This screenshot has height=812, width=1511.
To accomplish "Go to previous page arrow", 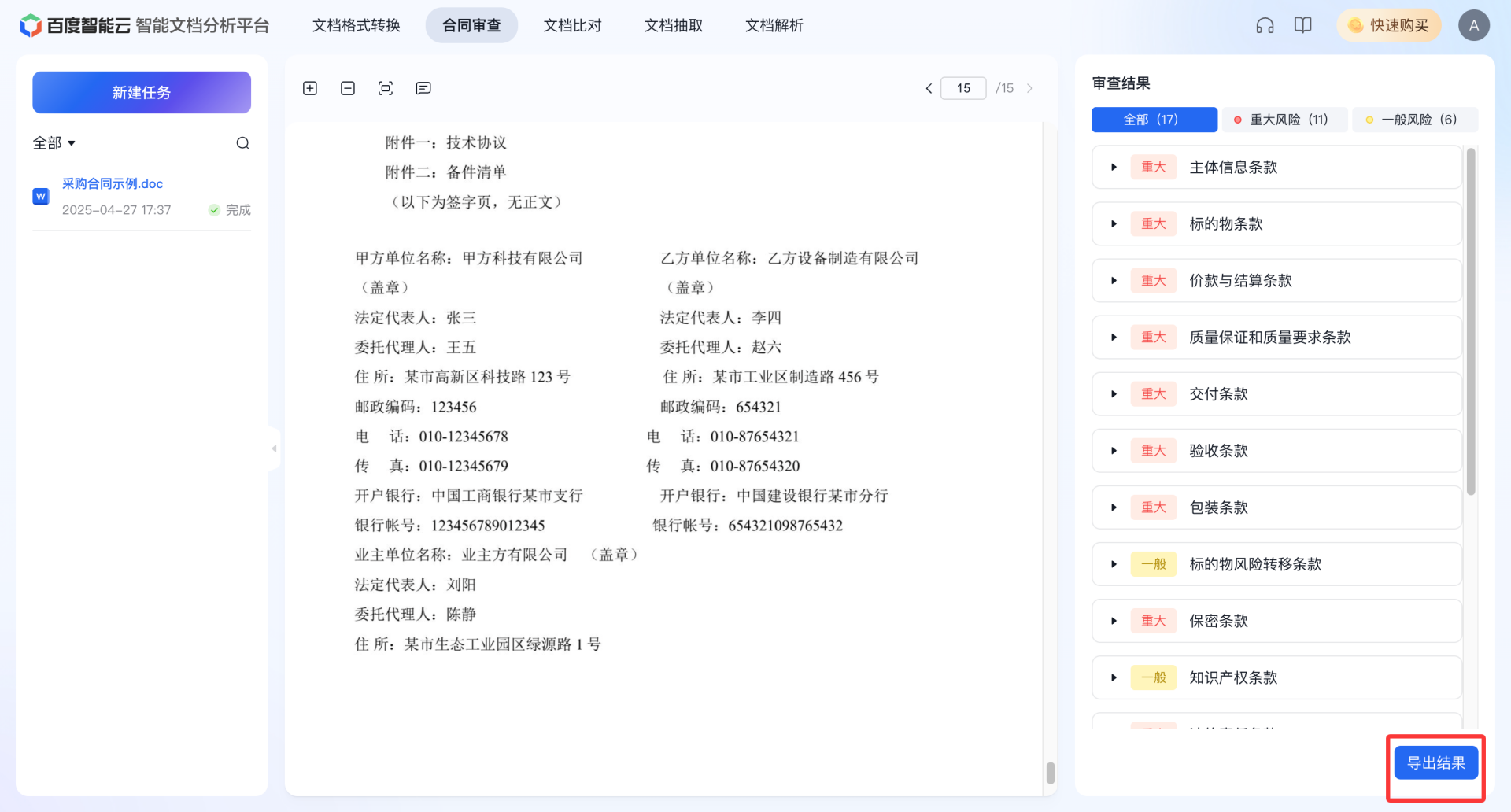I will [x=929, y=88].
